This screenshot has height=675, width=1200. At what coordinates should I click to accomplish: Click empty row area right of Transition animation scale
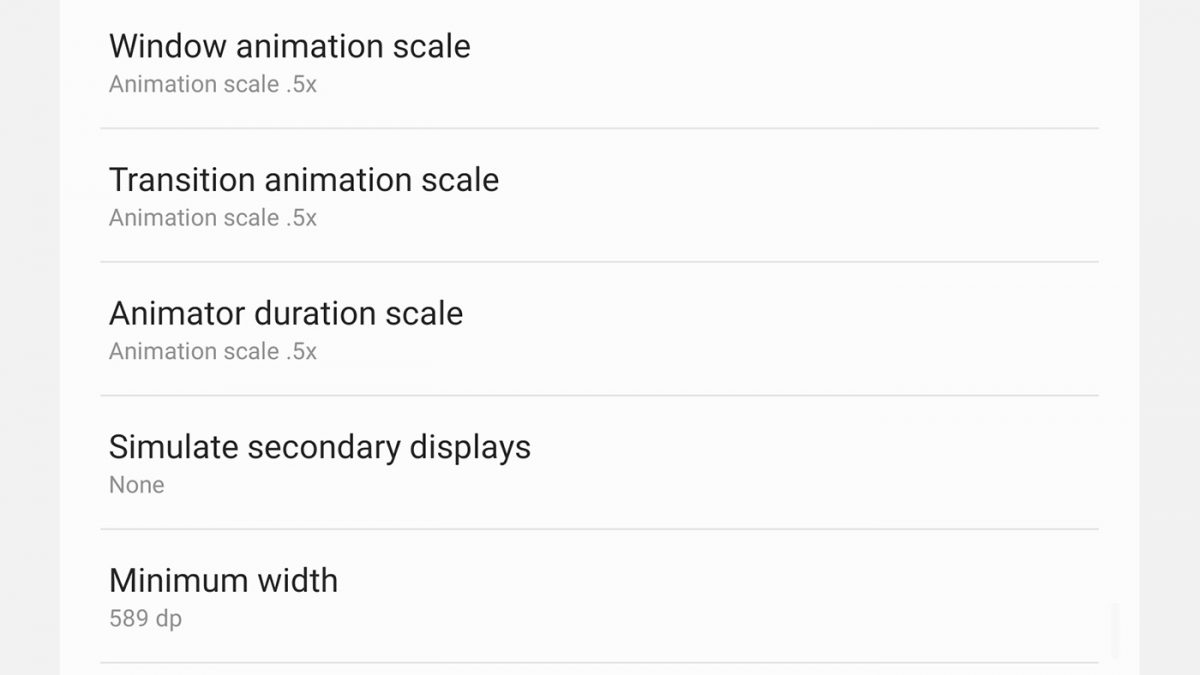(x=800, y=196)
